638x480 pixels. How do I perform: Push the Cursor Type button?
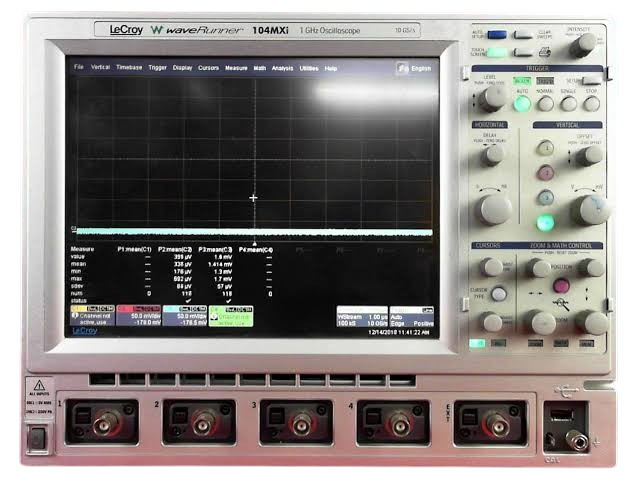point(499,294)
